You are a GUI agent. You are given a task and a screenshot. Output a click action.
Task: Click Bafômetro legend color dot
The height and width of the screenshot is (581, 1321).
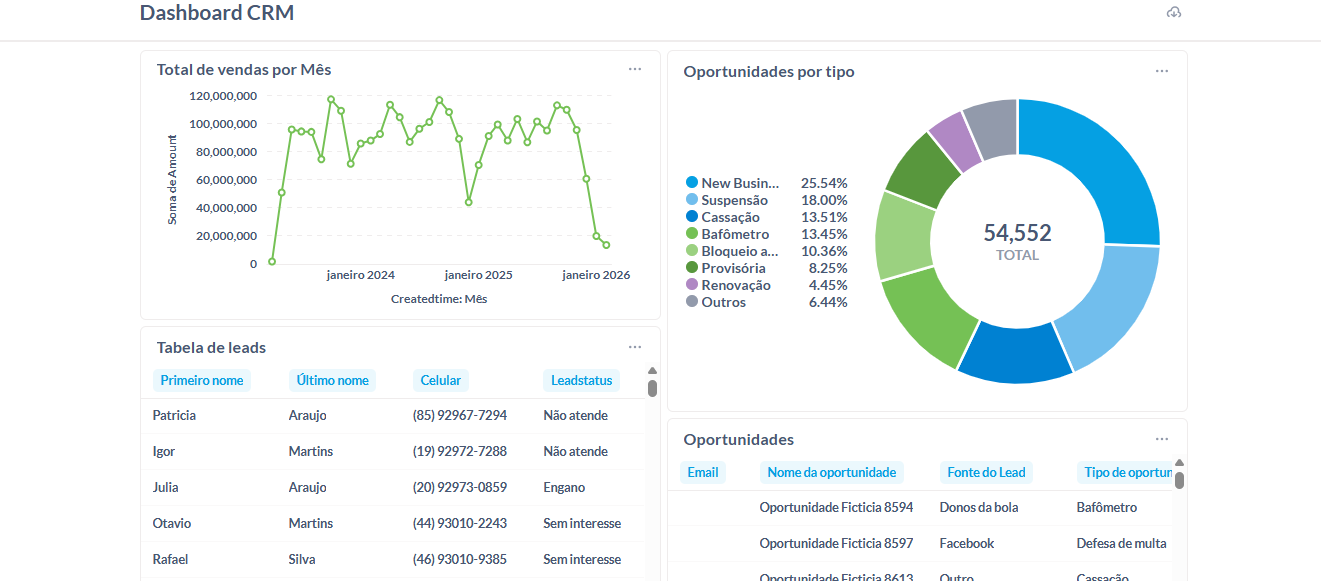tap(691, 234)
